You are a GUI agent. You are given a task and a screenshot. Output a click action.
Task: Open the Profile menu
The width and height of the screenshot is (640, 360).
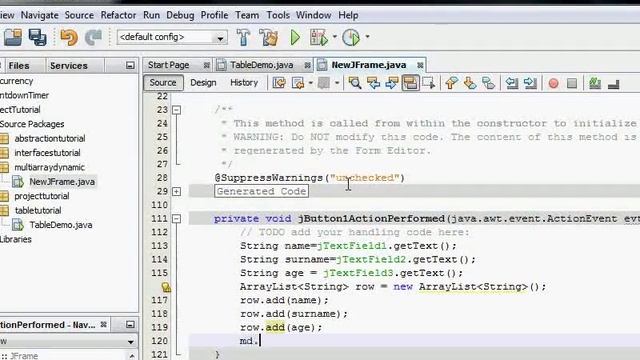(x=214, y=16)
